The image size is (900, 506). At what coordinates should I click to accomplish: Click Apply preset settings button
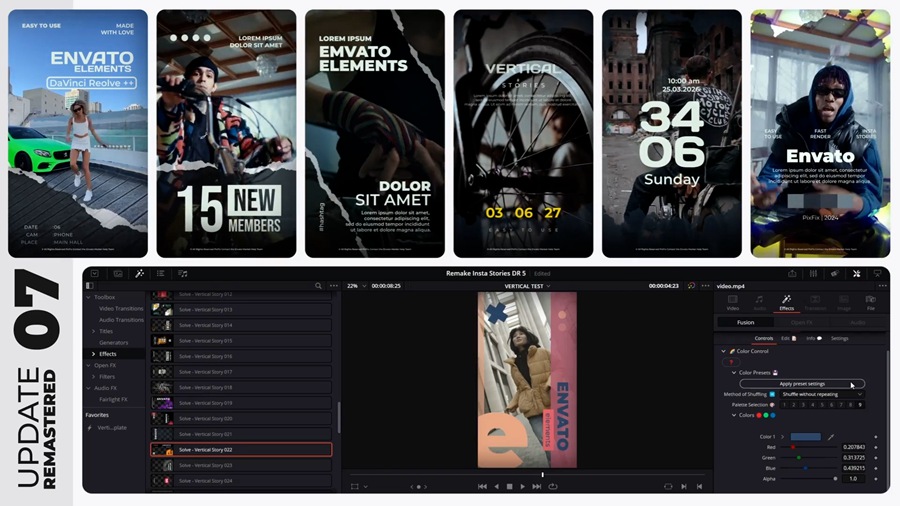tap(802, 384)
